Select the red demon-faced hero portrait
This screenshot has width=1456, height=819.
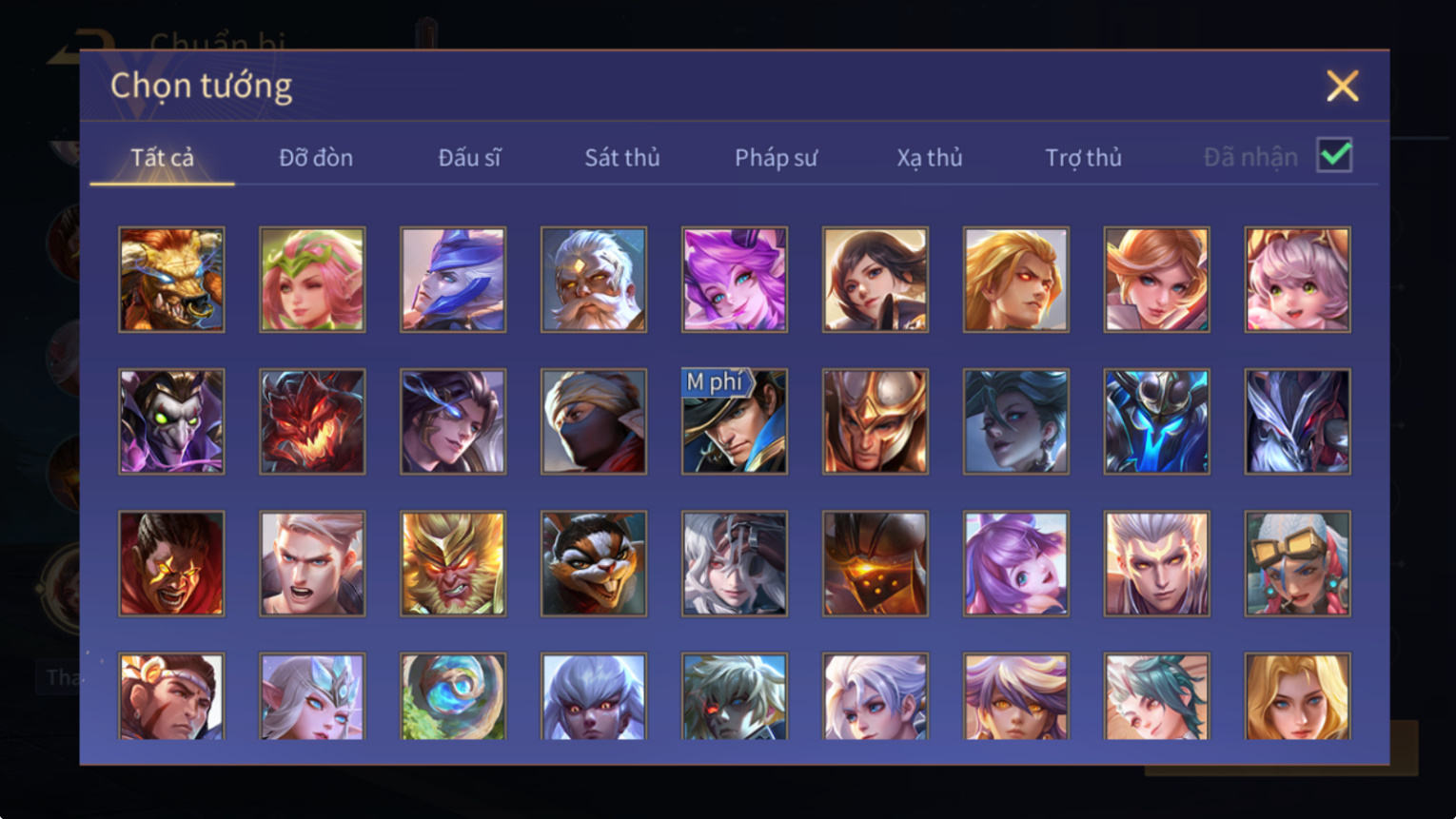click(312, 421)
